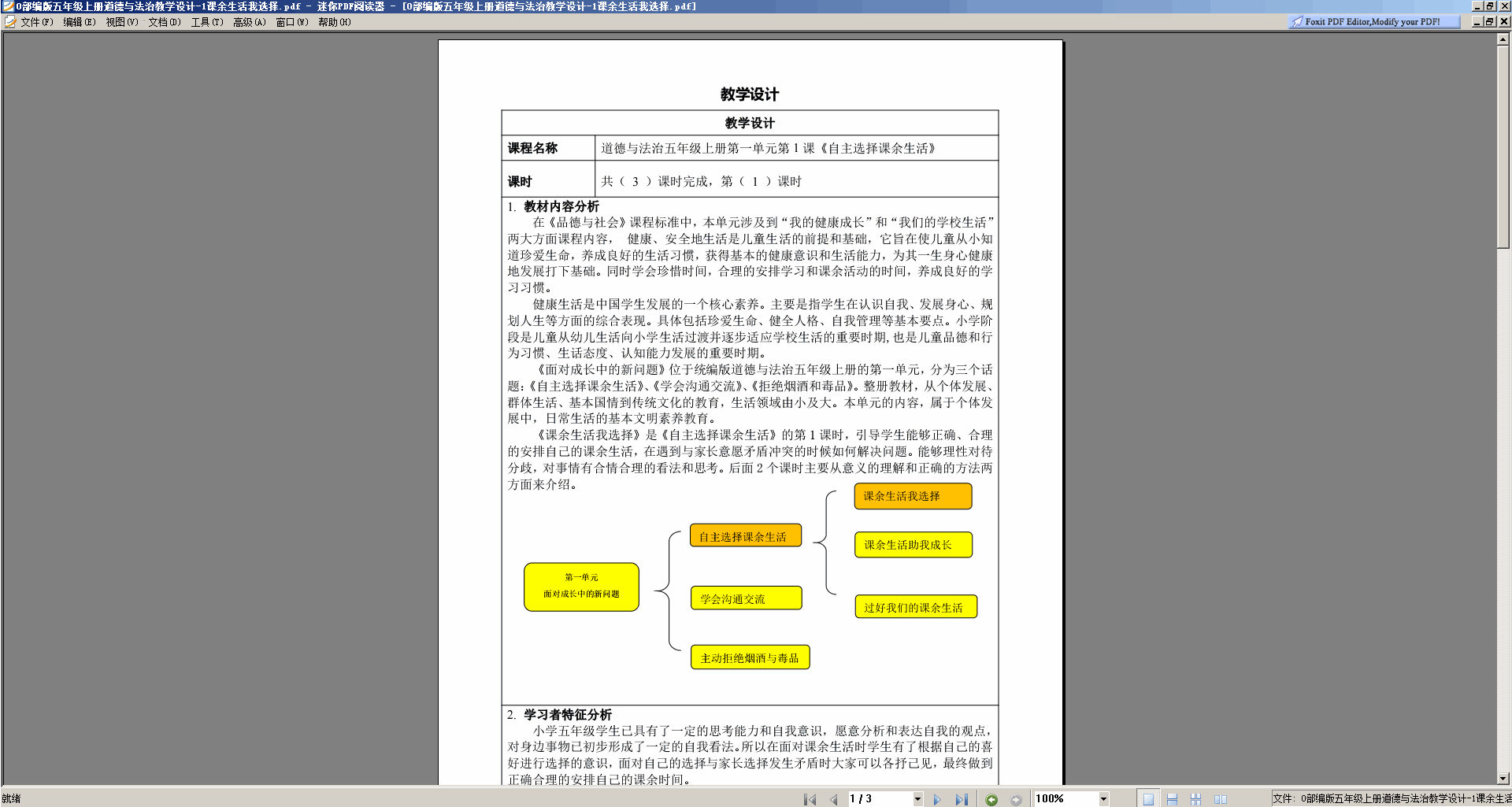Click the green go-back view button

992,799
